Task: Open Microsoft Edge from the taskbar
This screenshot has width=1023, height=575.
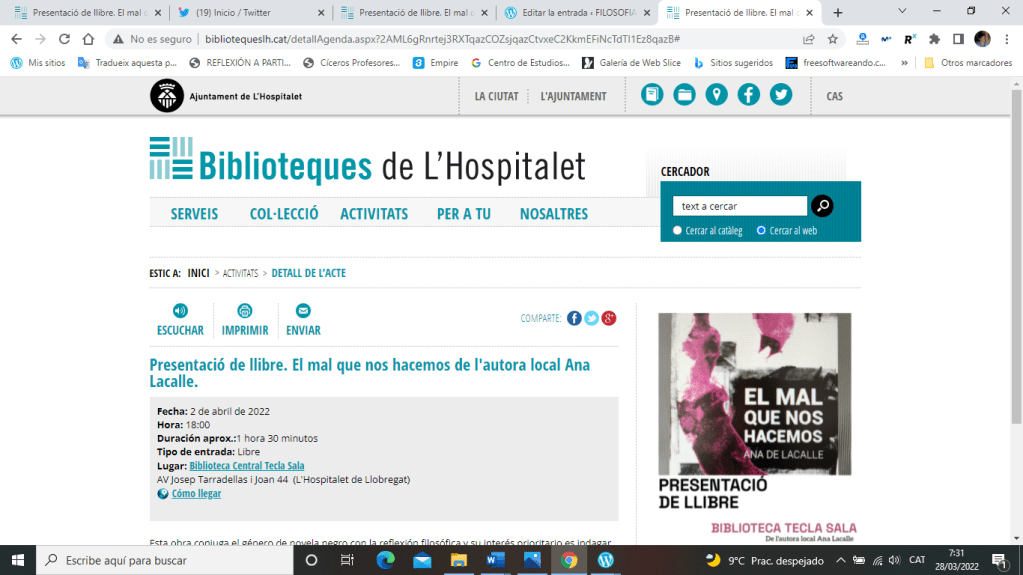Action: tap(386, 560)
